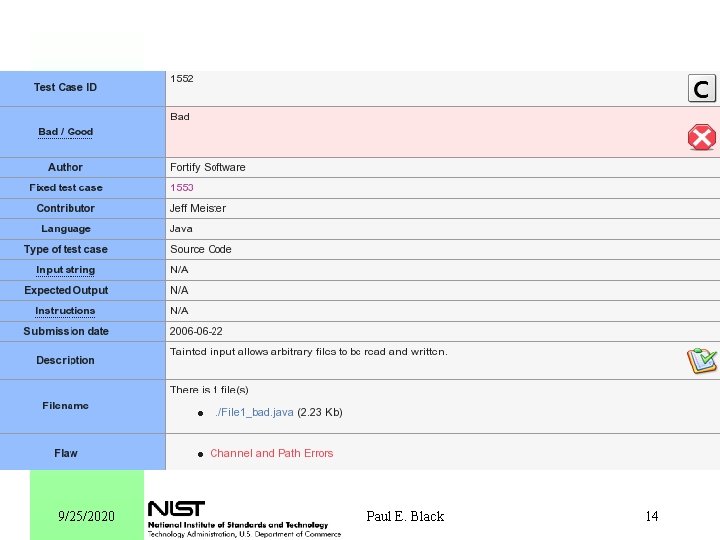Click the Paul E. Black footer name
The height and width of the screenshot is (540, 720).
tap(405, 516)
